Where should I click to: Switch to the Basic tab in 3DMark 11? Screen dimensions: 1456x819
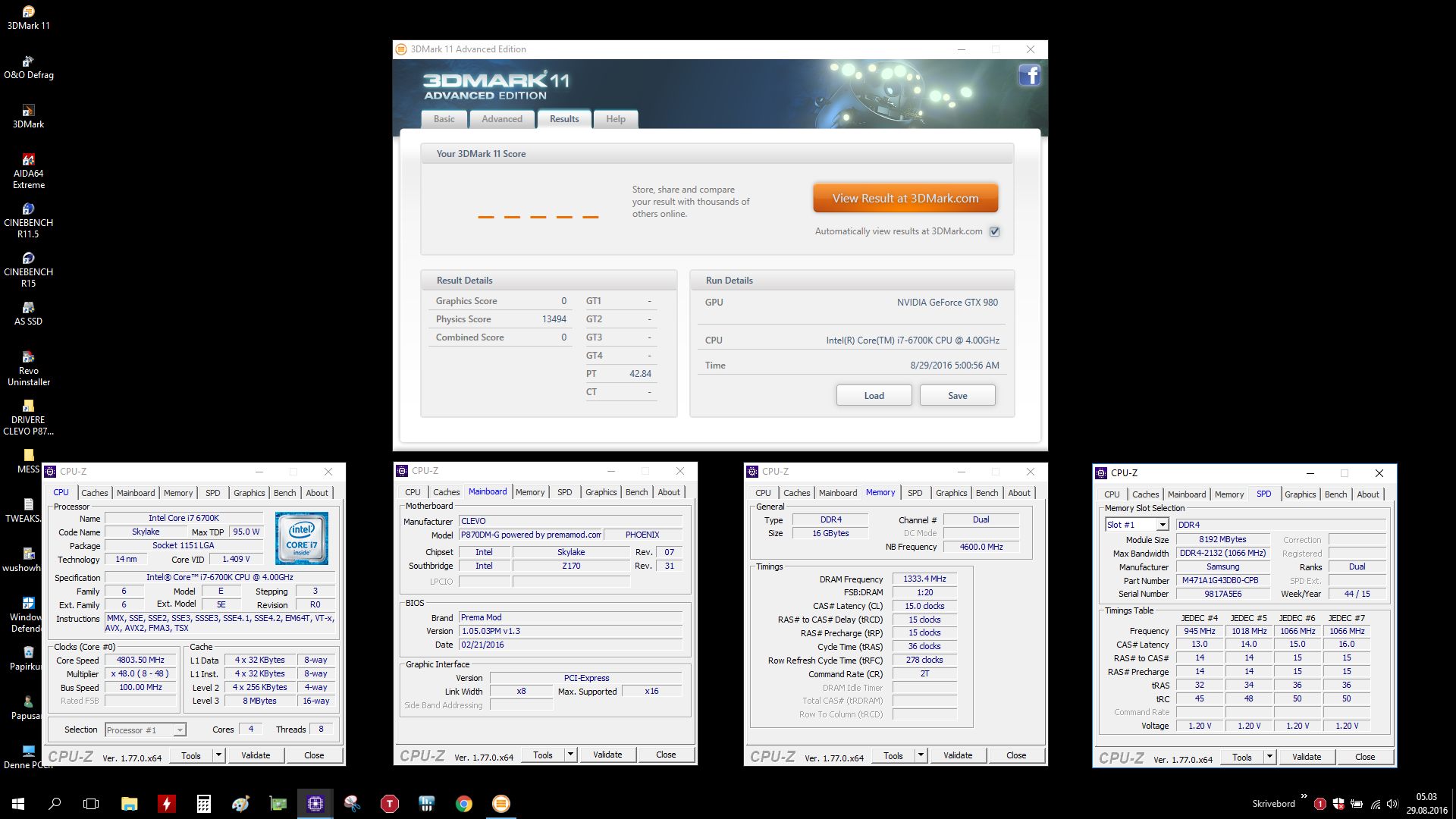pos(444,119)
